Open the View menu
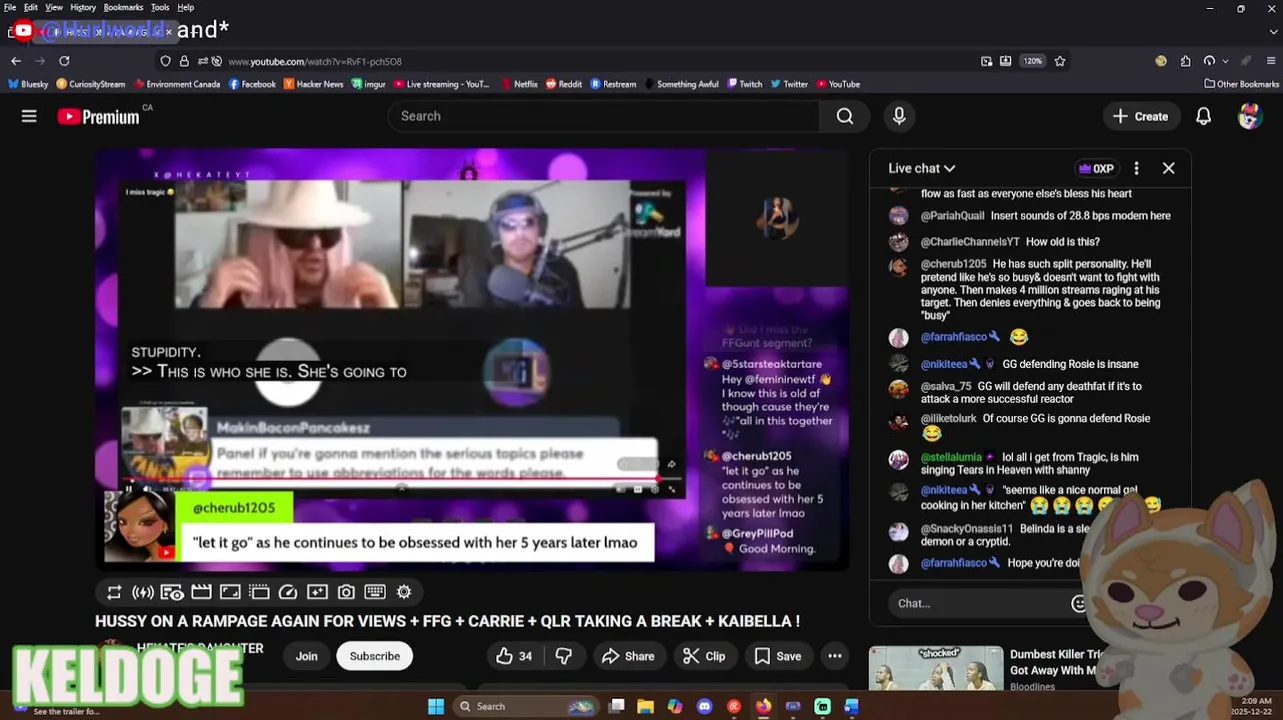 pyautogui.click(x=54, y=7)
